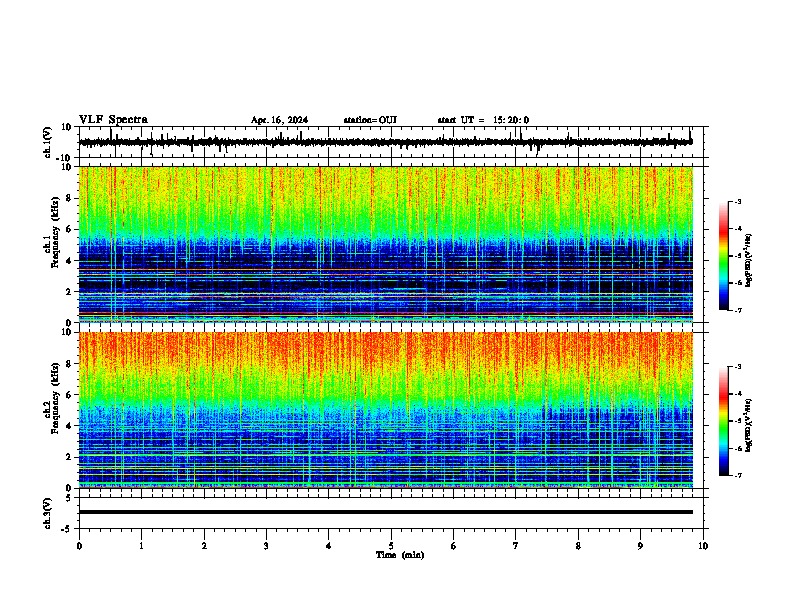Click the 'Time (min)' axis label

400,555
